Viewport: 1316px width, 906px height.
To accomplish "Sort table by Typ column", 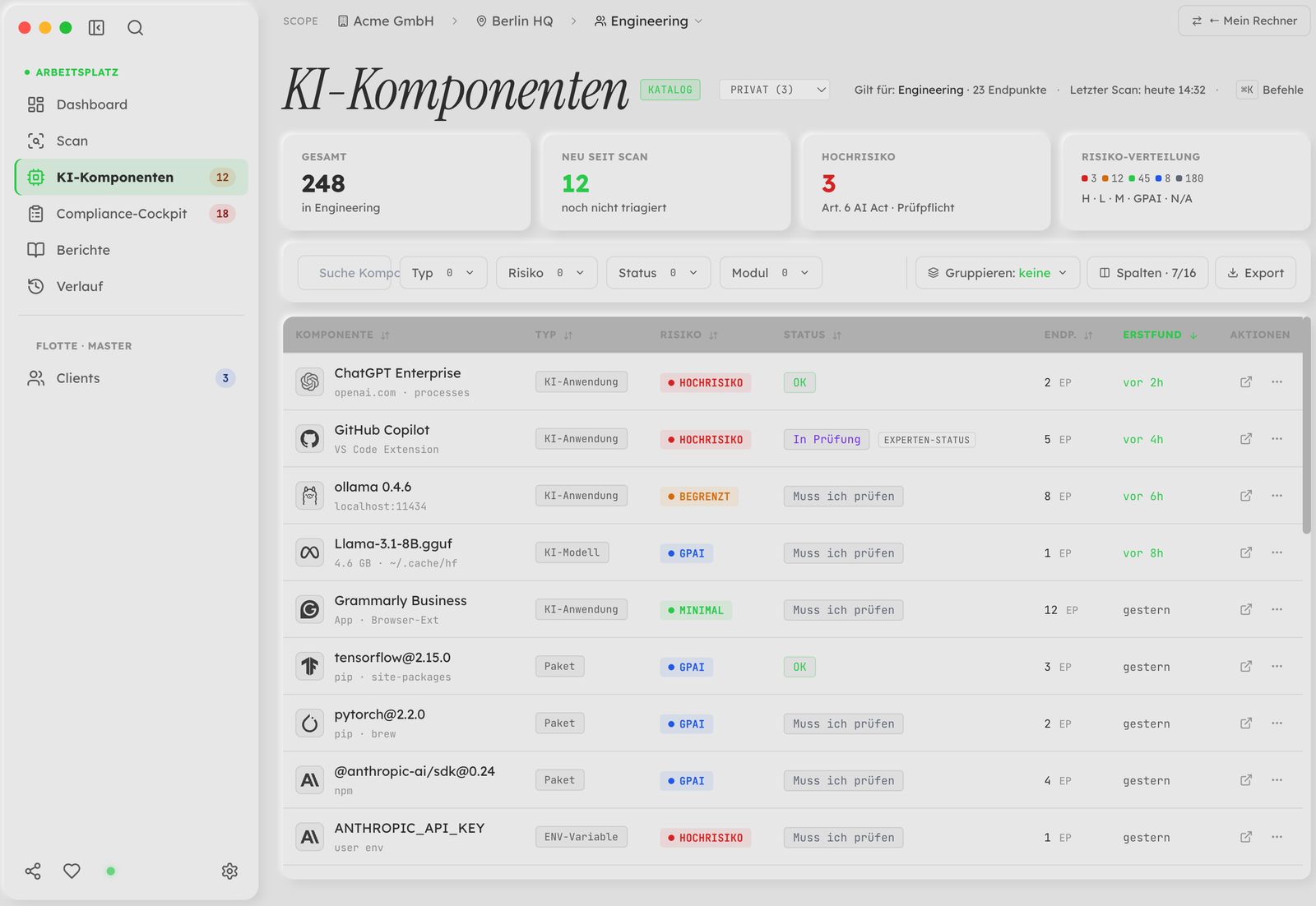I will 554,335.
